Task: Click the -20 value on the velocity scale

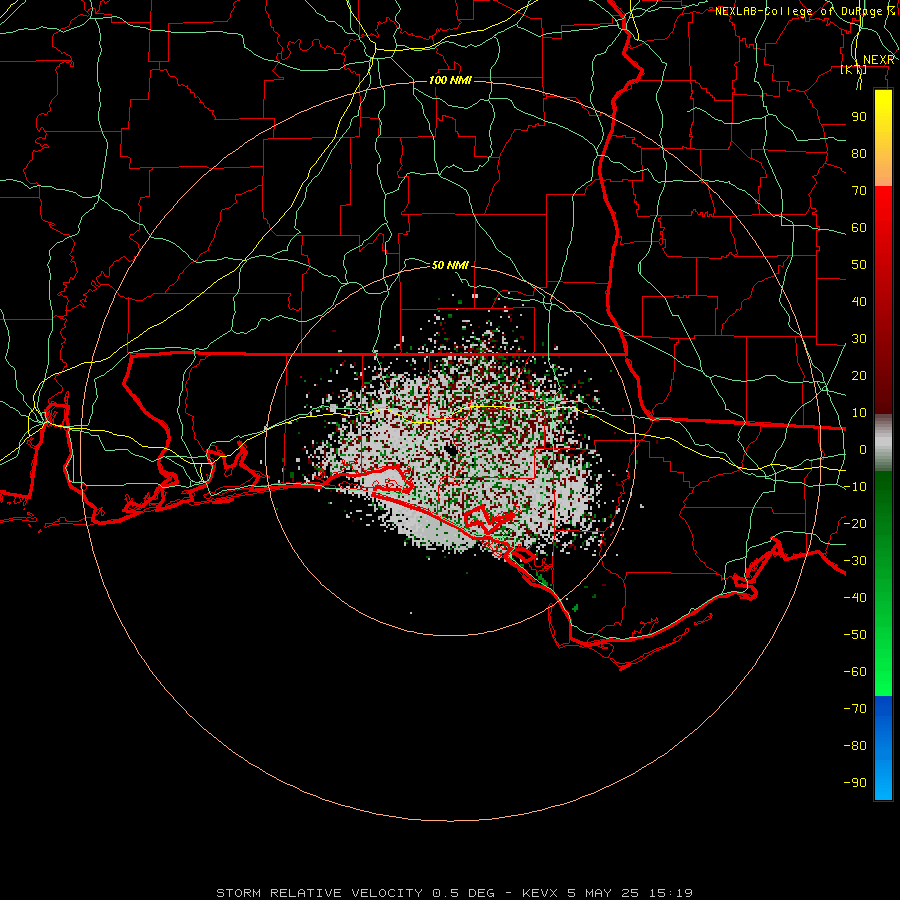Action: pyautogui.click(x=855, y=523)
